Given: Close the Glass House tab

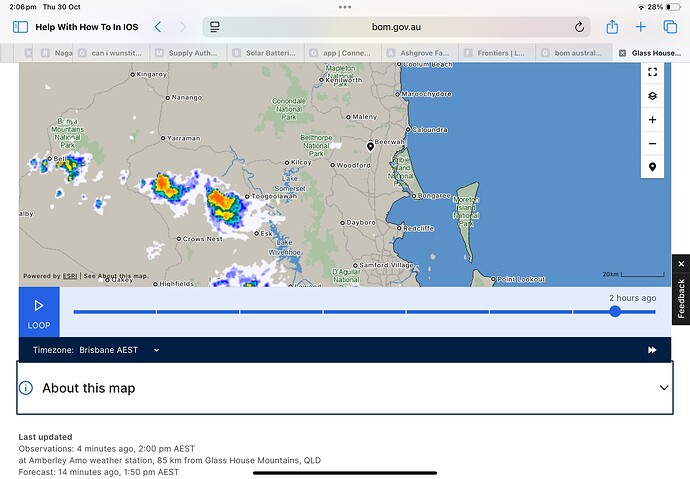Looking at the screenshot, I should click(622, 53).
